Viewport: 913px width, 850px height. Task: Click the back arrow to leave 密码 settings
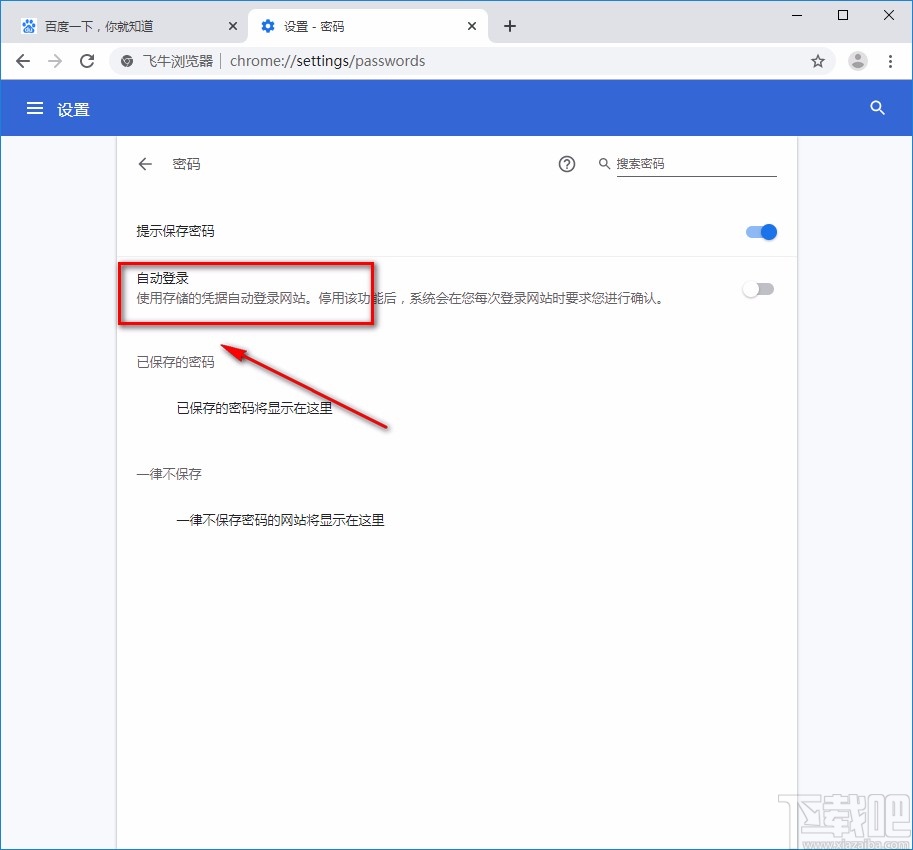coord(144,164)
